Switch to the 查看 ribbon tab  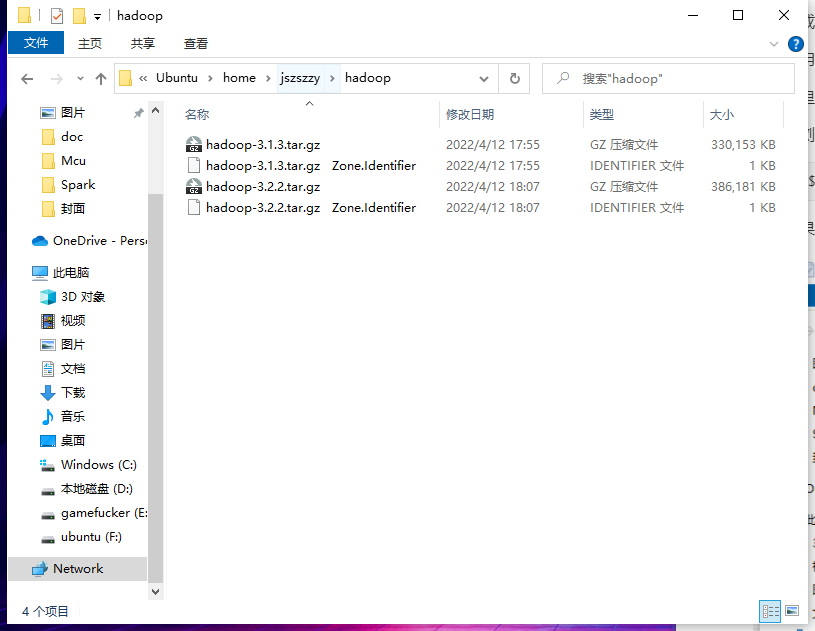point(195,44)
